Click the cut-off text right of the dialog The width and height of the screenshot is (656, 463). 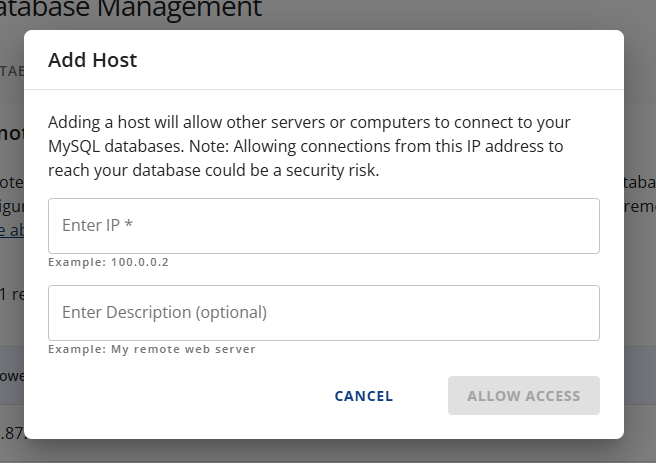tap(639, 195)
